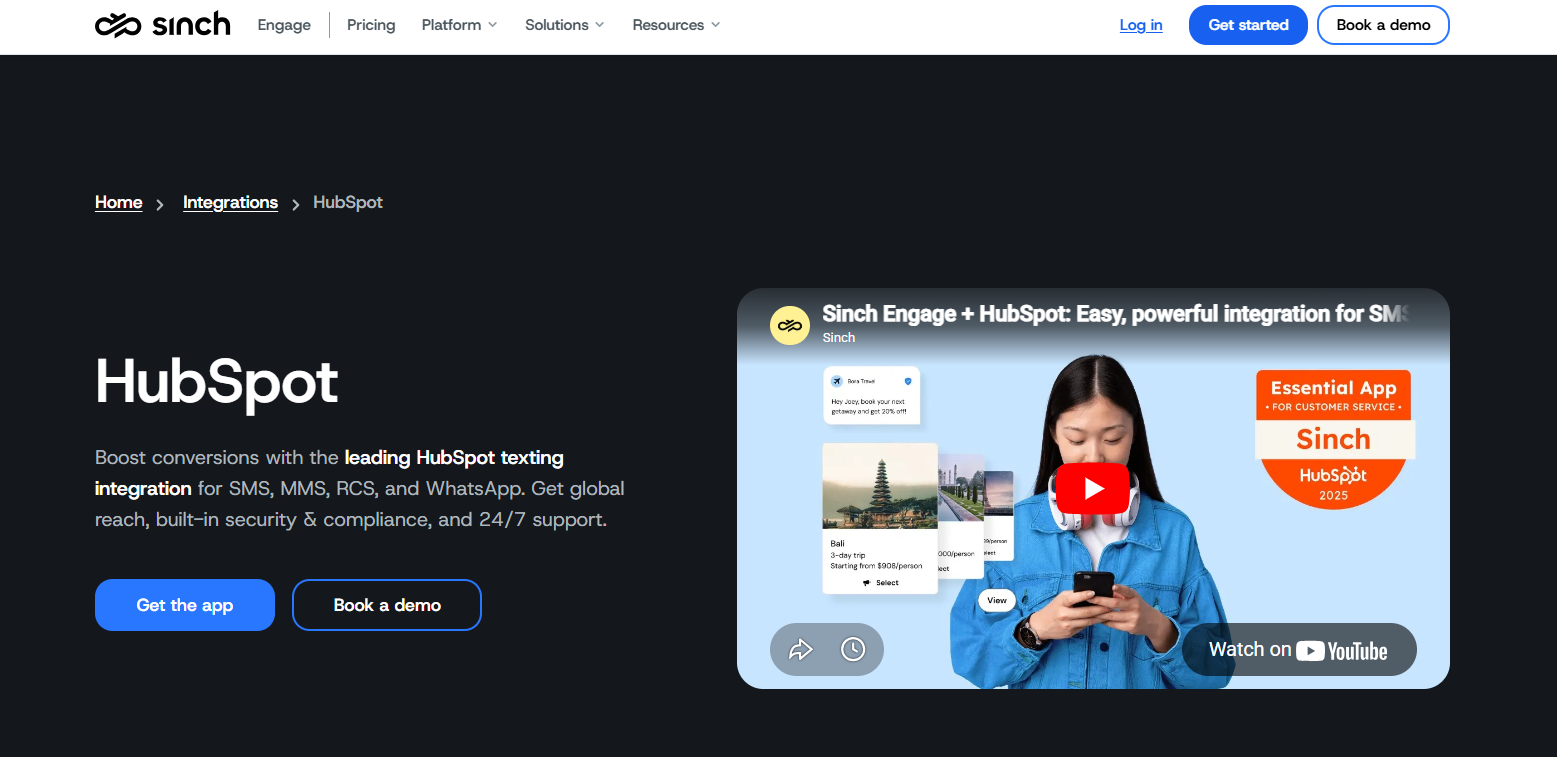Screen dimensions: 1557x757
Task: Click the HubSpot page heading
Action: (217, 381)
